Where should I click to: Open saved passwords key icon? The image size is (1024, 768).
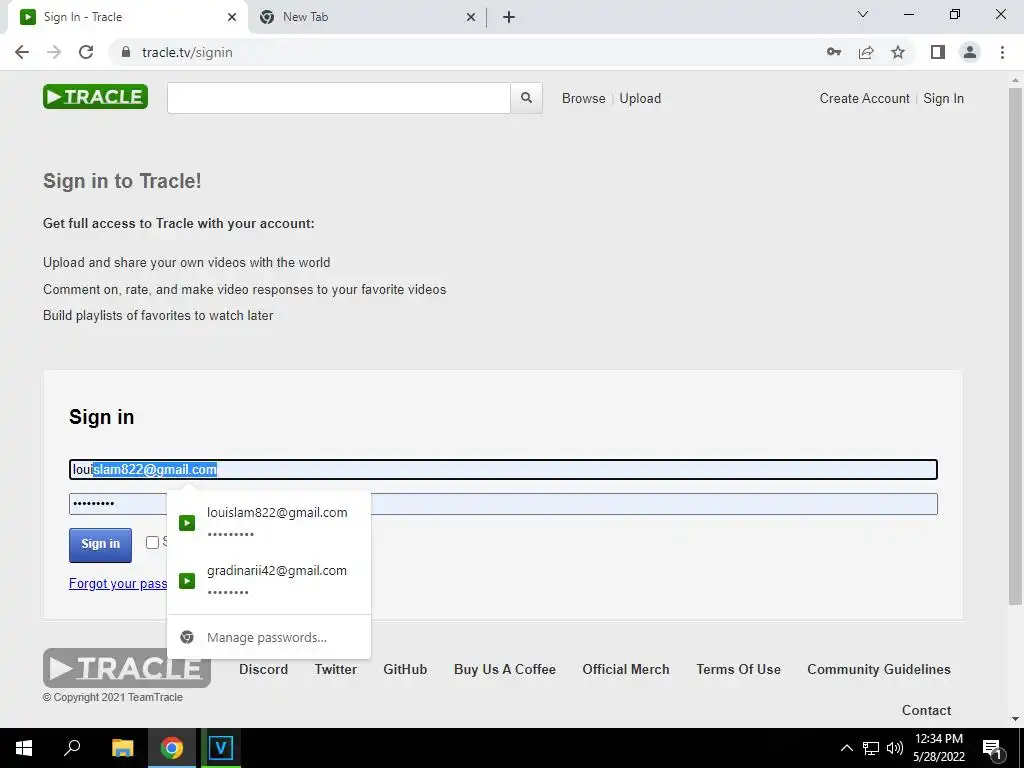(834, 52)
